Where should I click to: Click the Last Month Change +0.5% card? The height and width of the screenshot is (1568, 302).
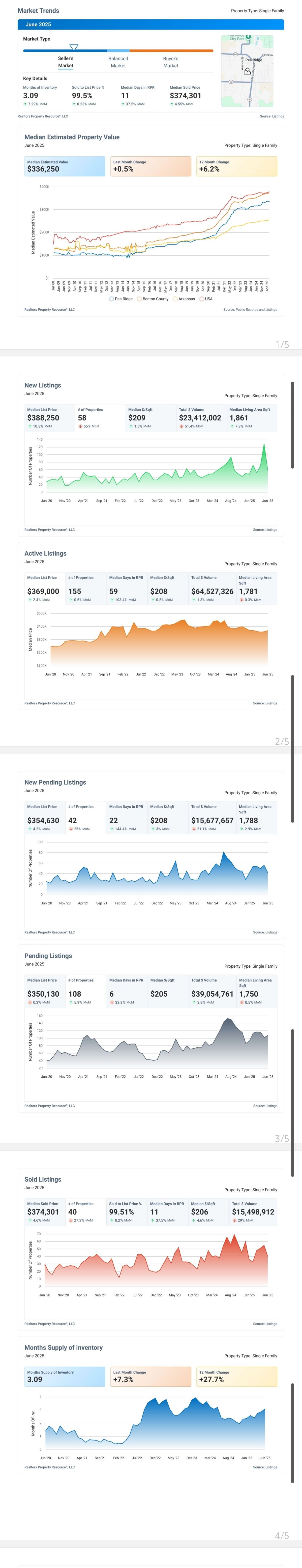(x=151, y=166)
